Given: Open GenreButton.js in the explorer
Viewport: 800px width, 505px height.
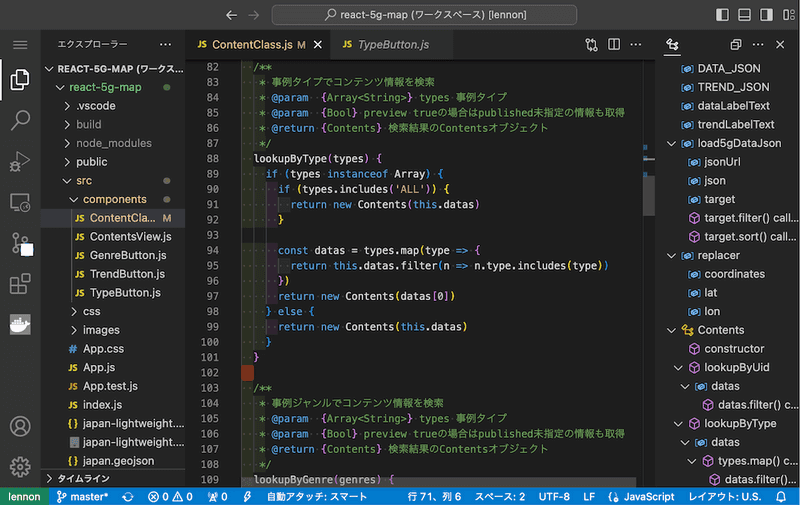Looking at the screenshot, I should click(x=128, y=255).
